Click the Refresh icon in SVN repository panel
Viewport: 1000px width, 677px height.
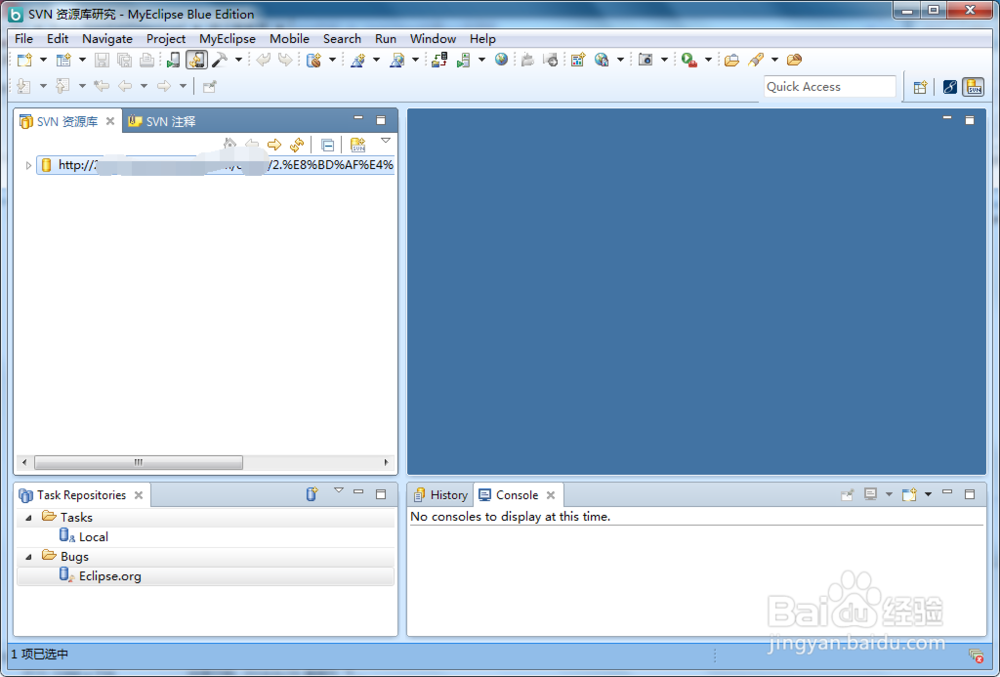(297, 145)
